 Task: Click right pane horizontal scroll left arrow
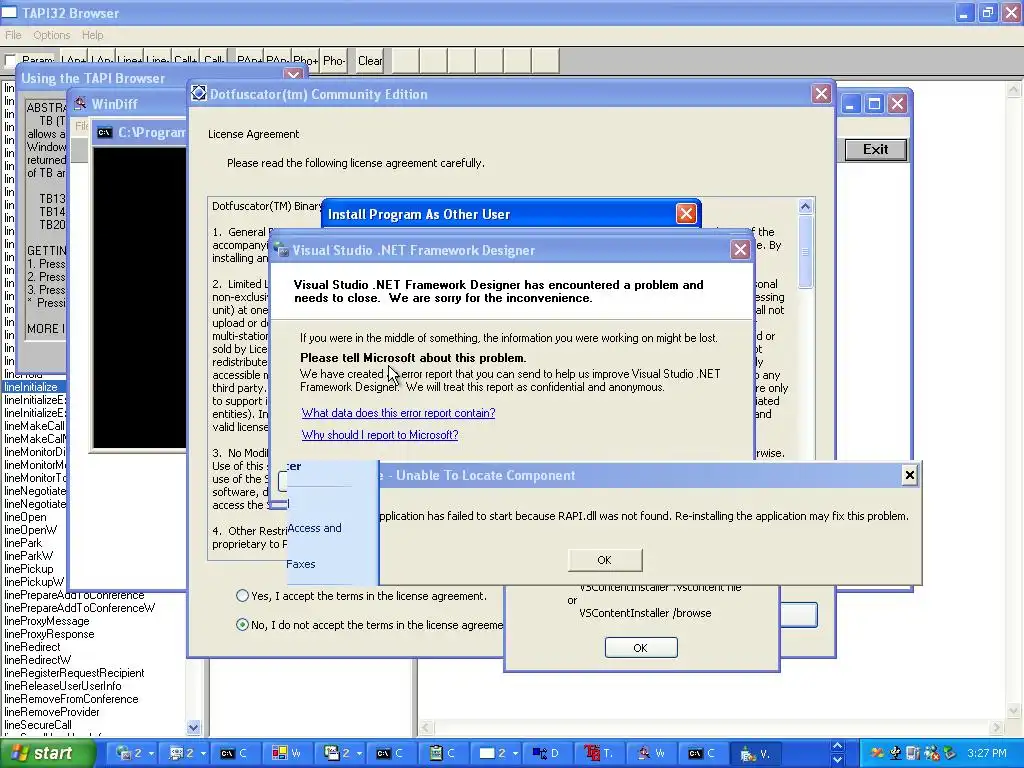(x=425, y=727)
